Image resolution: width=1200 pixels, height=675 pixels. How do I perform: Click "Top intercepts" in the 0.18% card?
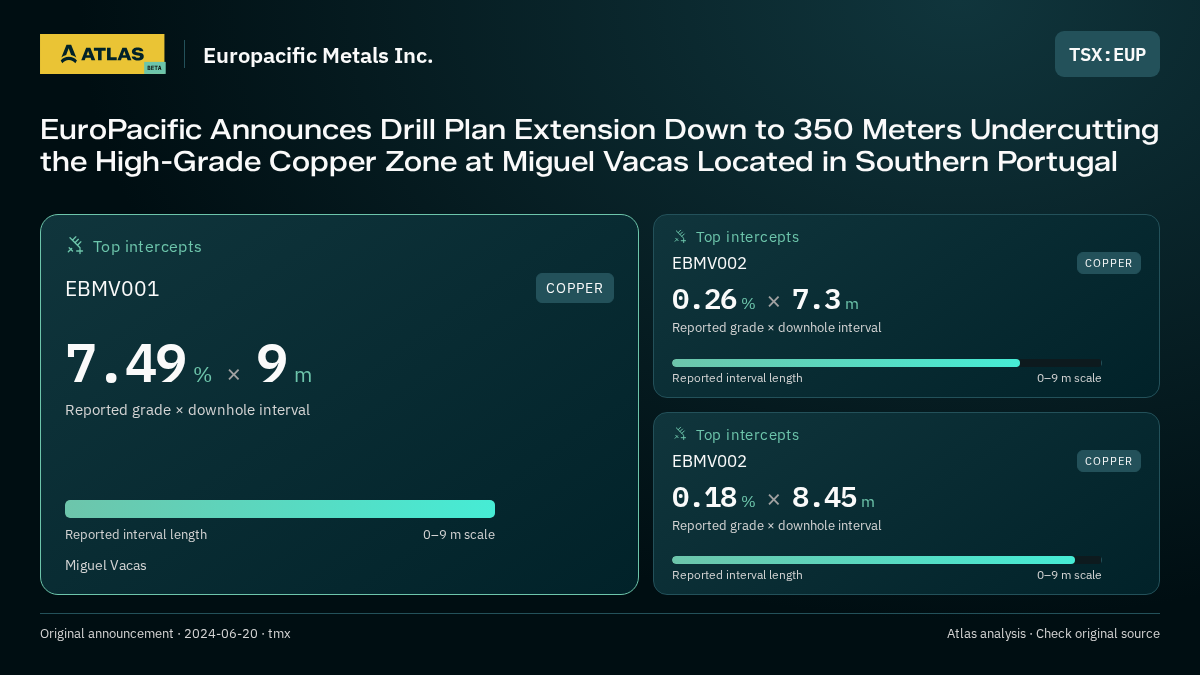tap(748, 435)
